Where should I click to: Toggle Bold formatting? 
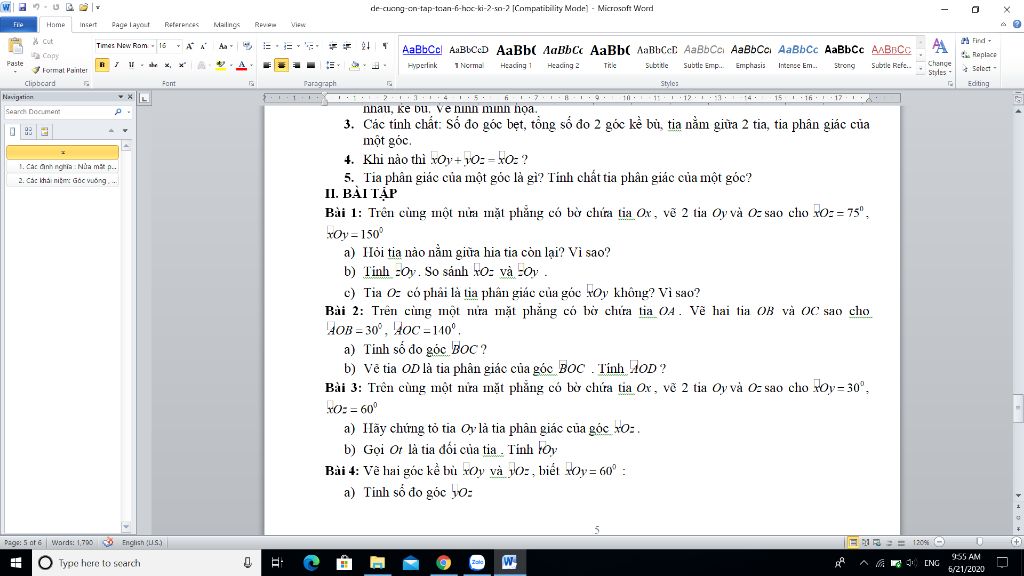coord(102,65)
